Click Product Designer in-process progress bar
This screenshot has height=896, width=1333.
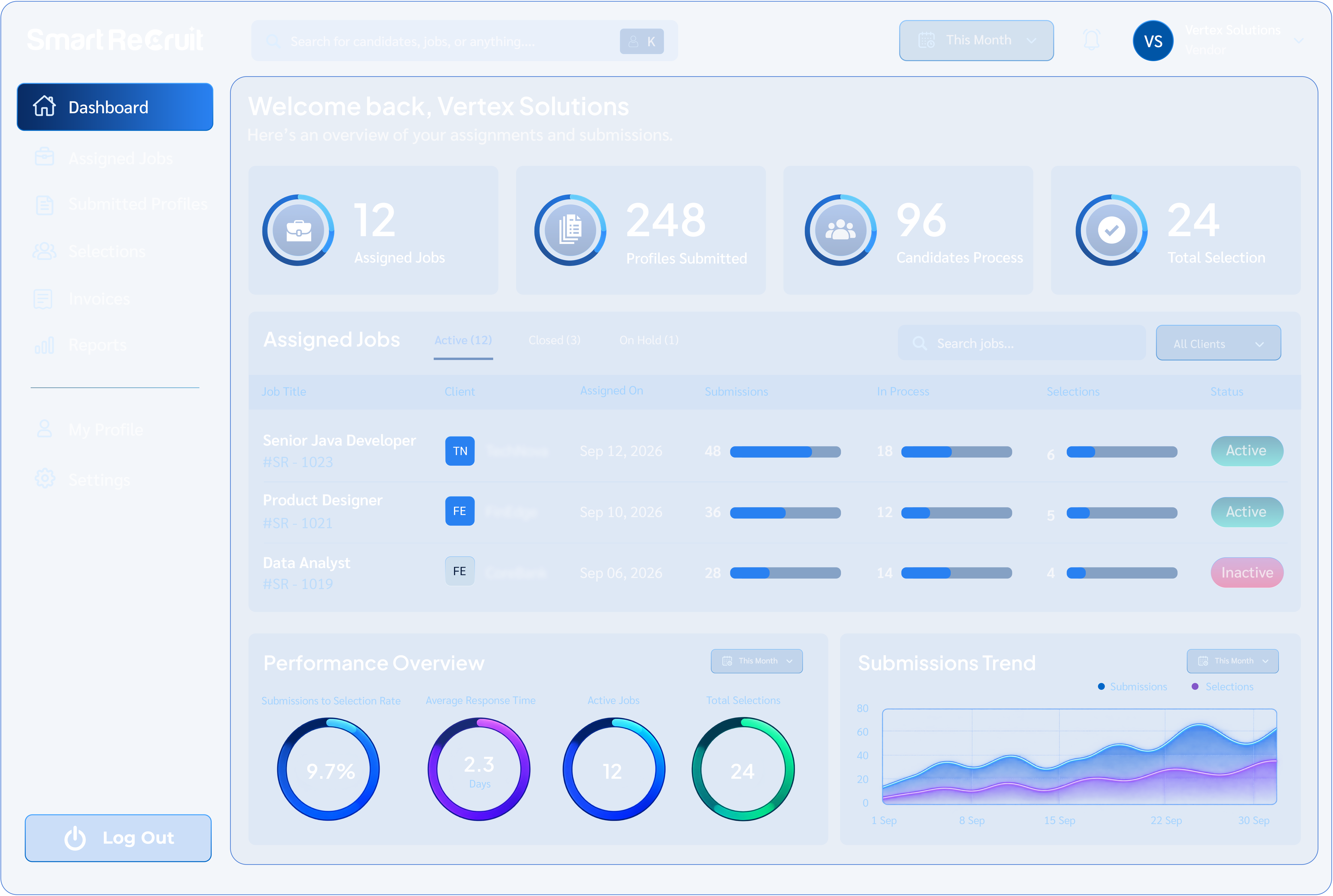click(x=956, y=513)
